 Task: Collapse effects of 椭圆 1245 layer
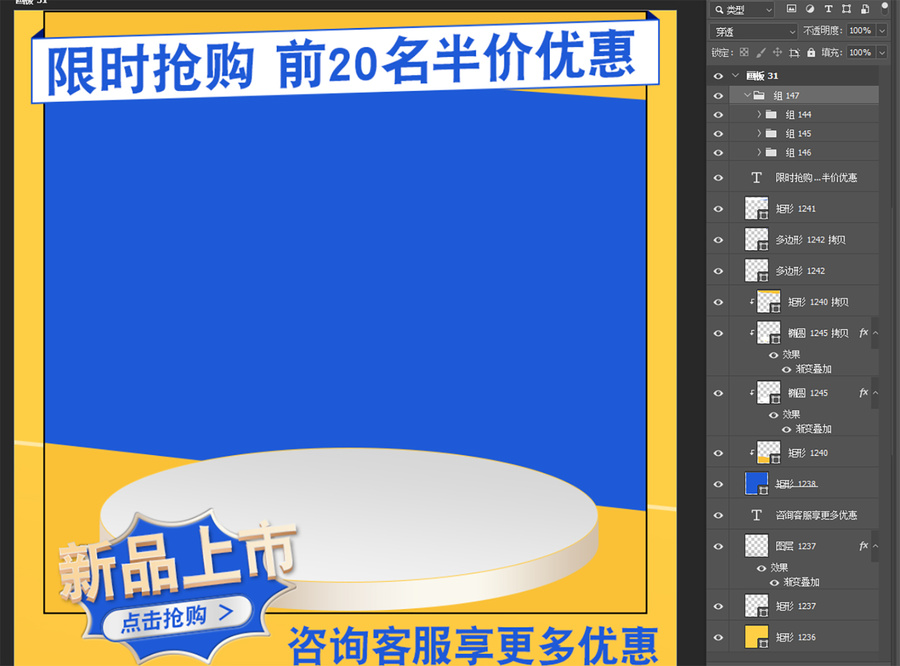click(875, 393)
